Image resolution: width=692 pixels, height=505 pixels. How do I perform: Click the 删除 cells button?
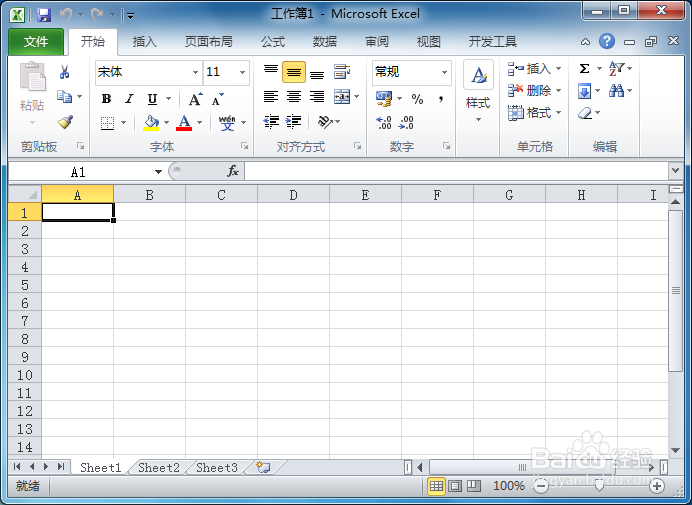[x=534, y=91]
